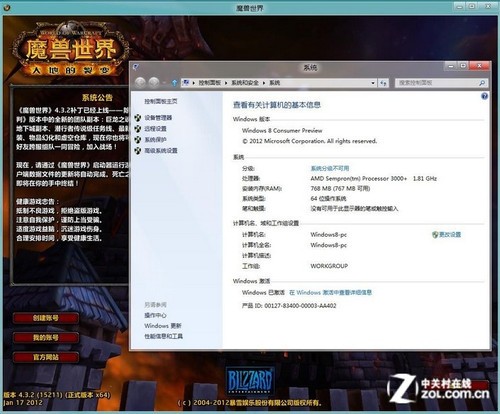
Task: Click the pen and touch input value
Action: coord(354,209)
